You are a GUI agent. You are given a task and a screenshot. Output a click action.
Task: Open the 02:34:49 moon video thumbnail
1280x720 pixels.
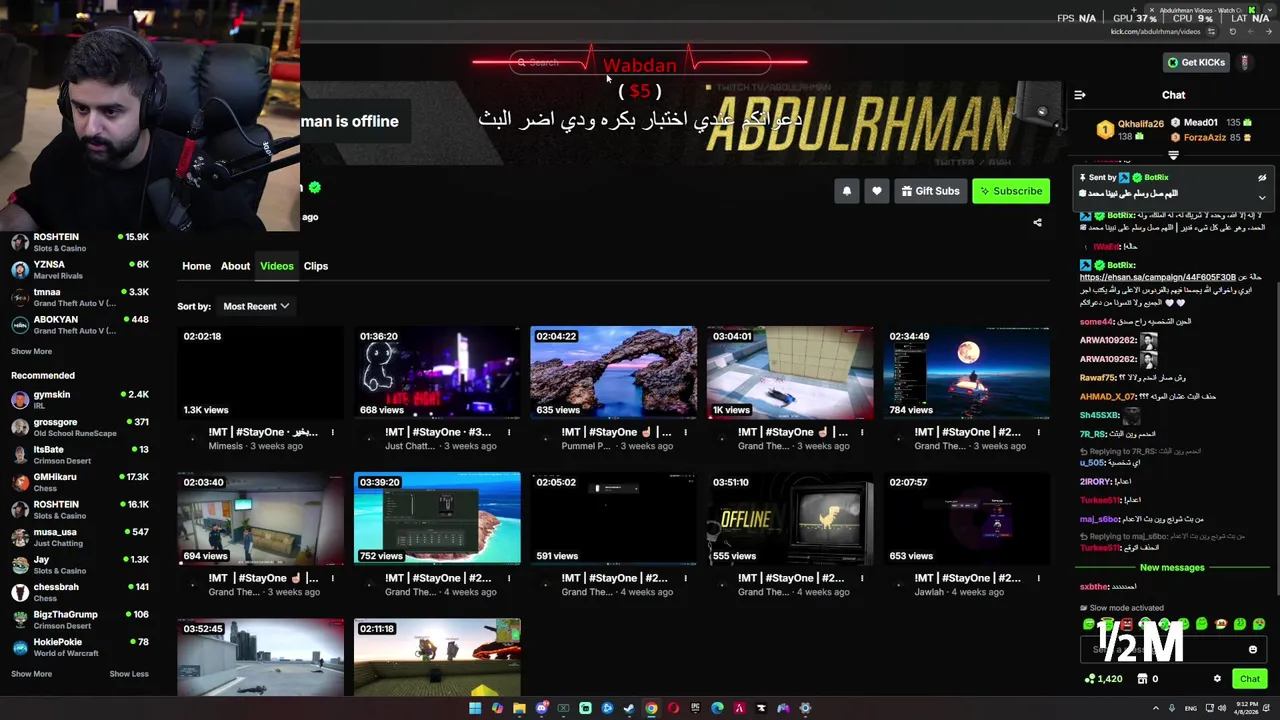pos(966,372)
